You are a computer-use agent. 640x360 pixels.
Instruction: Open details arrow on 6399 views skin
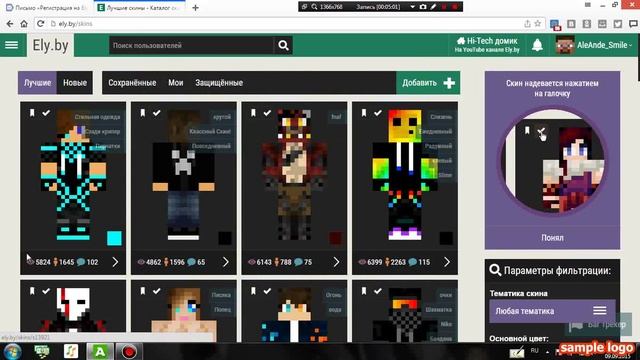447,262
